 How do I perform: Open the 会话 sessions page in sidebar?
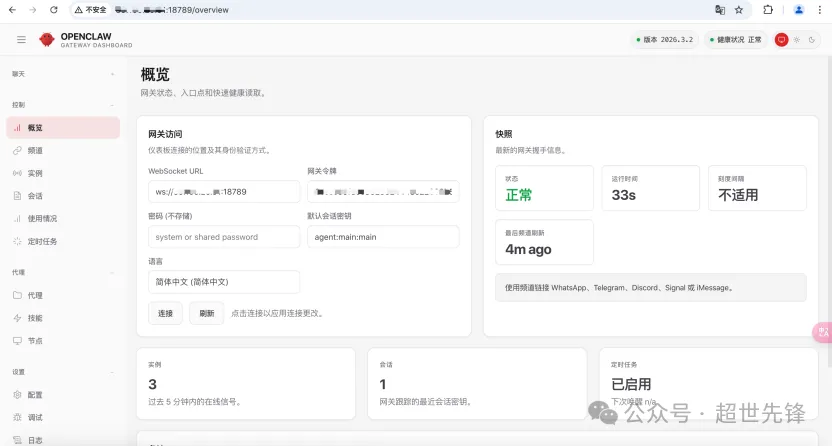pyautogui.click(x=63, y=196)
